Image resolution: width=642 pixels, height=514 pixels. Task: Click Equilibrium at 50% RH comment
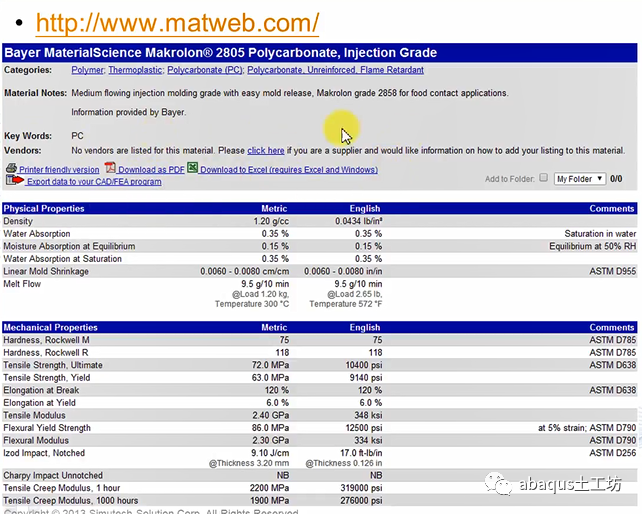[592, 246]
